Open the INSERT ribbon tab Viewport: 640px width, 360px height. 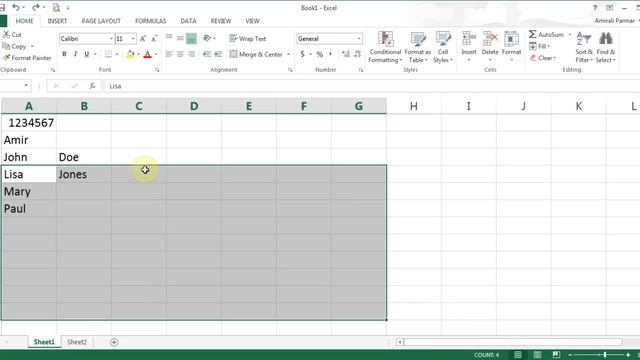pyautogui.click(x=57, y=21)
